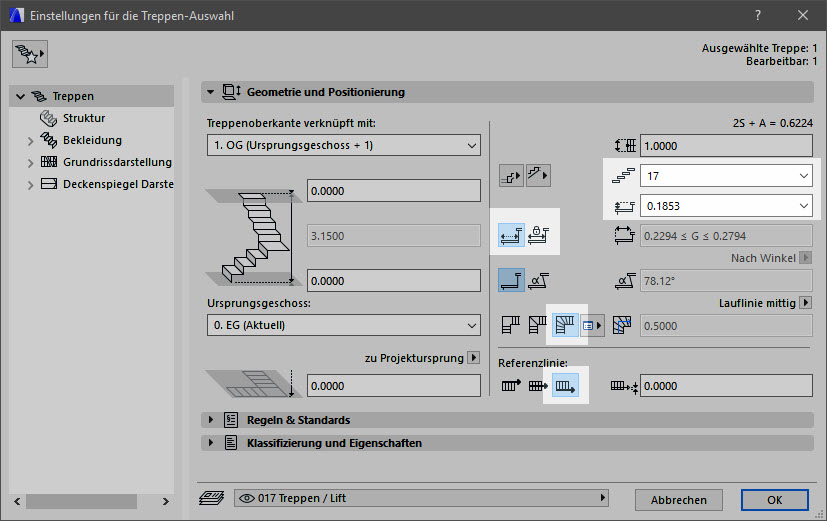Click the riser height icon
Viewport: 827px width, 521px height.
click(x=624, y=206)
